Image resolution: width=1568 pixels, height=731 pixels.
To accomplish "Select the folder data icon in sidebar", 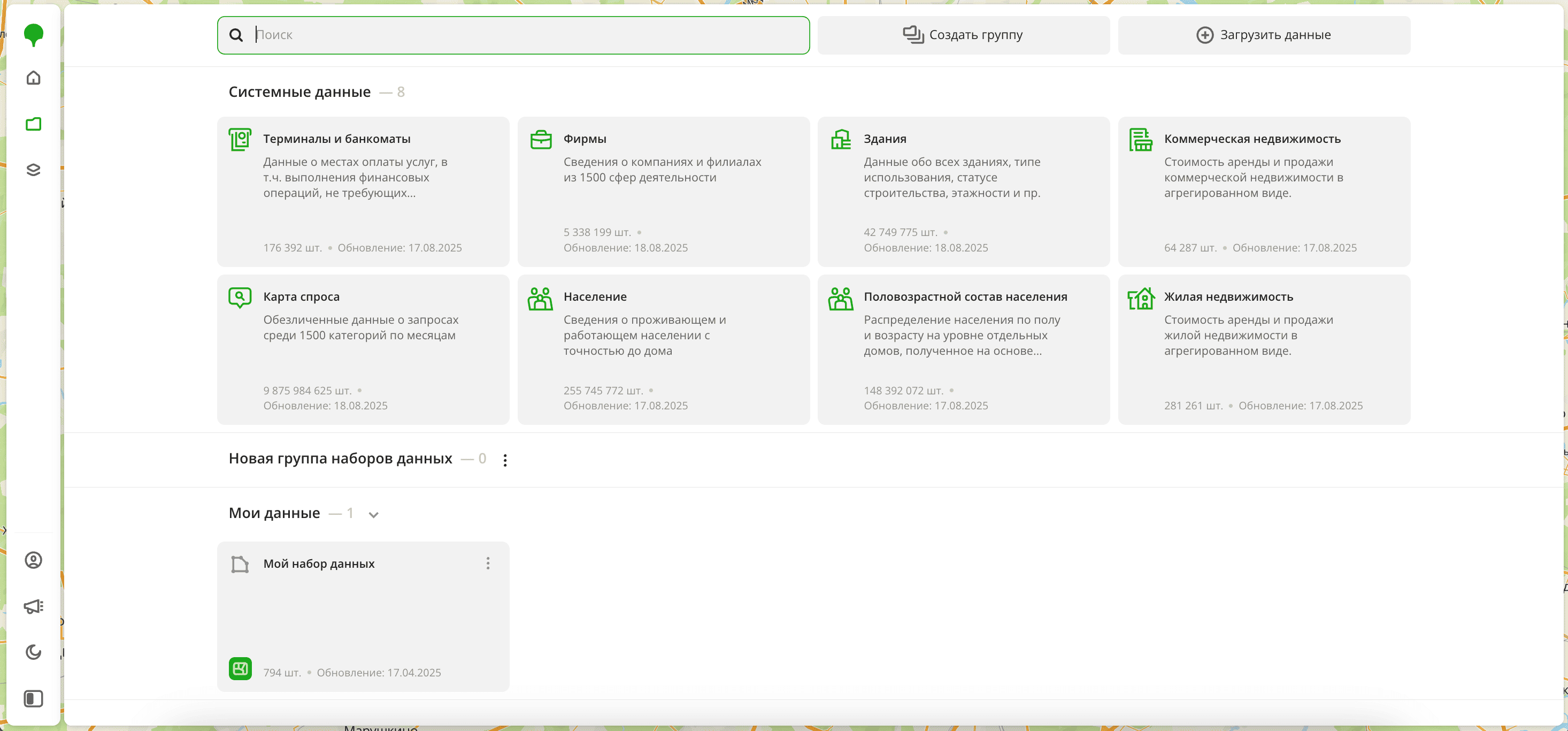I will pyautogui.click(x=34, y=124).
